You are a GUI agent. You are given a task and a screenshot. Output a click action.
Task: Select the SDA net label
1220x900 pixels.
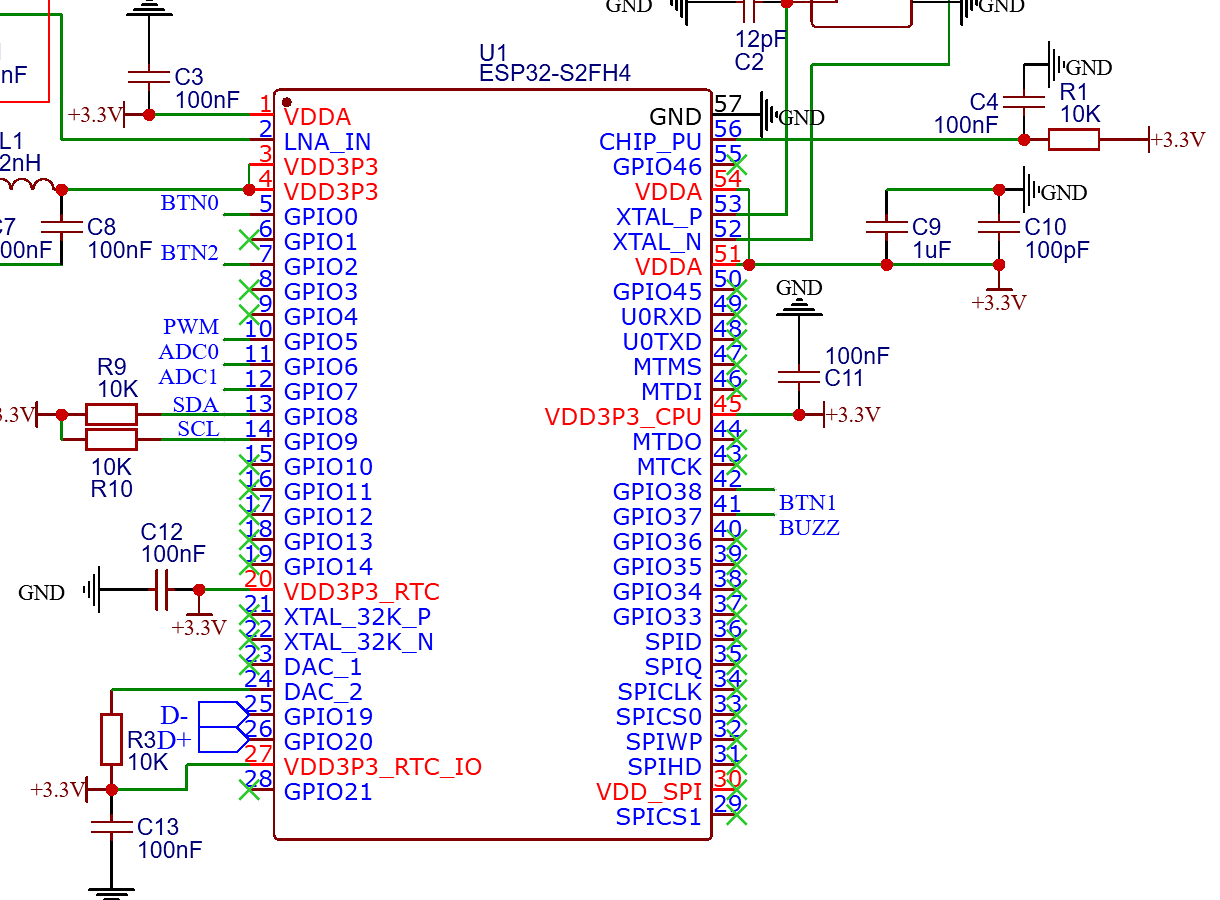pyautogui.click(x=196, y=405)
